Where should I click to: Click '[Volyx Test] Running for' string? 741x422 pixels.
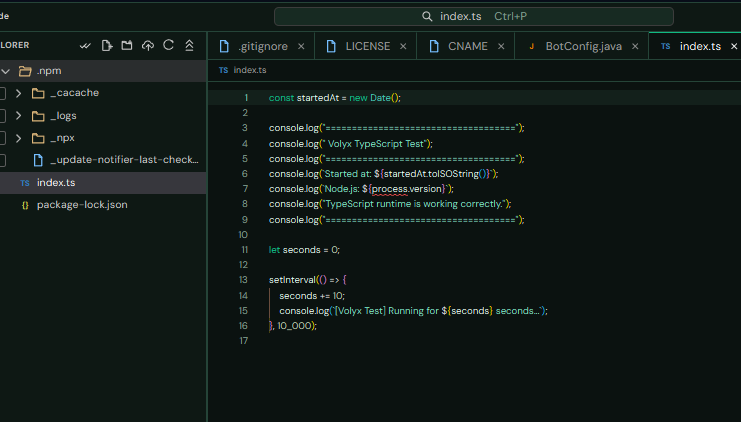pos(387,311)
